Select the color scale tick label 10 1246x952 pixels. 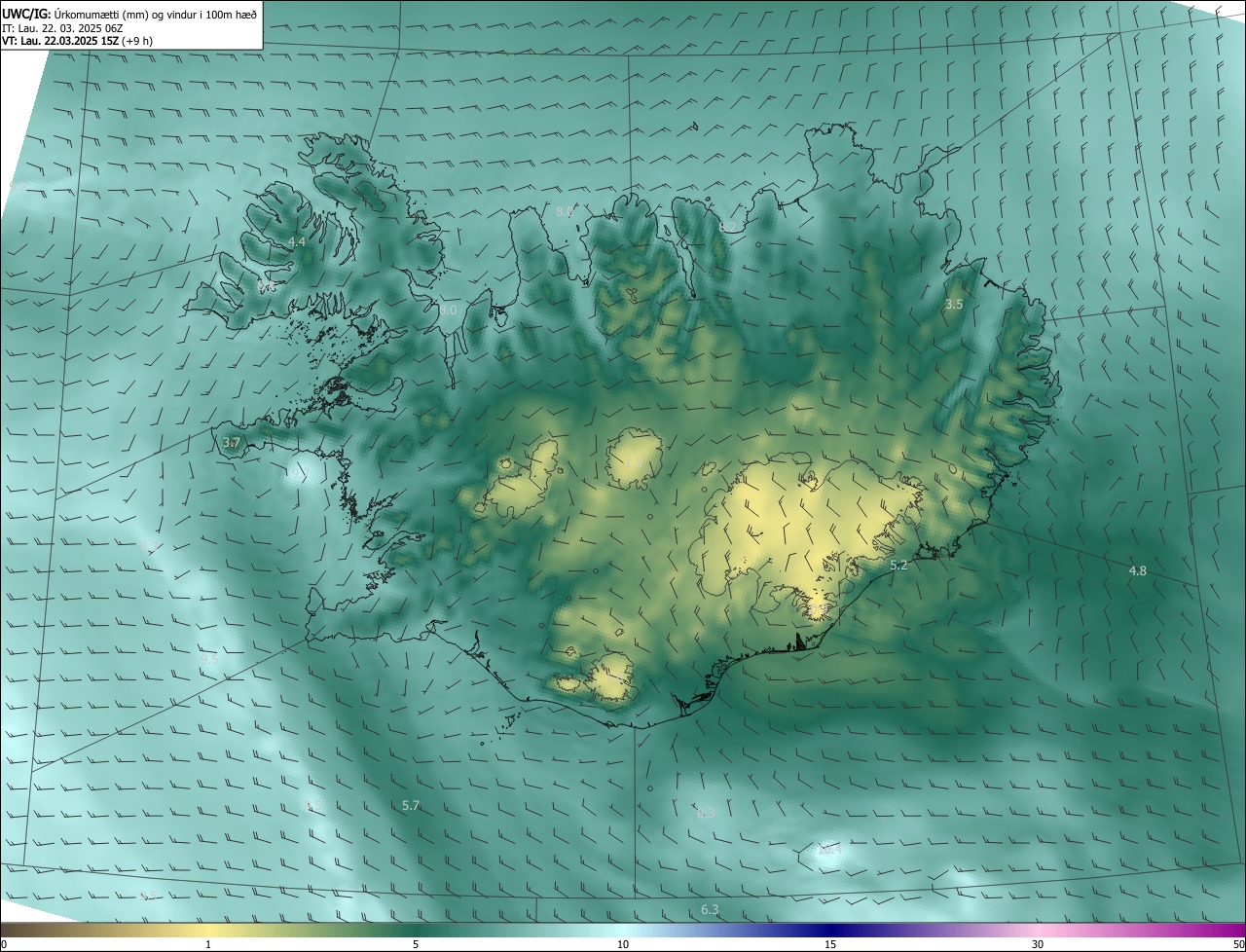[623, 944]
